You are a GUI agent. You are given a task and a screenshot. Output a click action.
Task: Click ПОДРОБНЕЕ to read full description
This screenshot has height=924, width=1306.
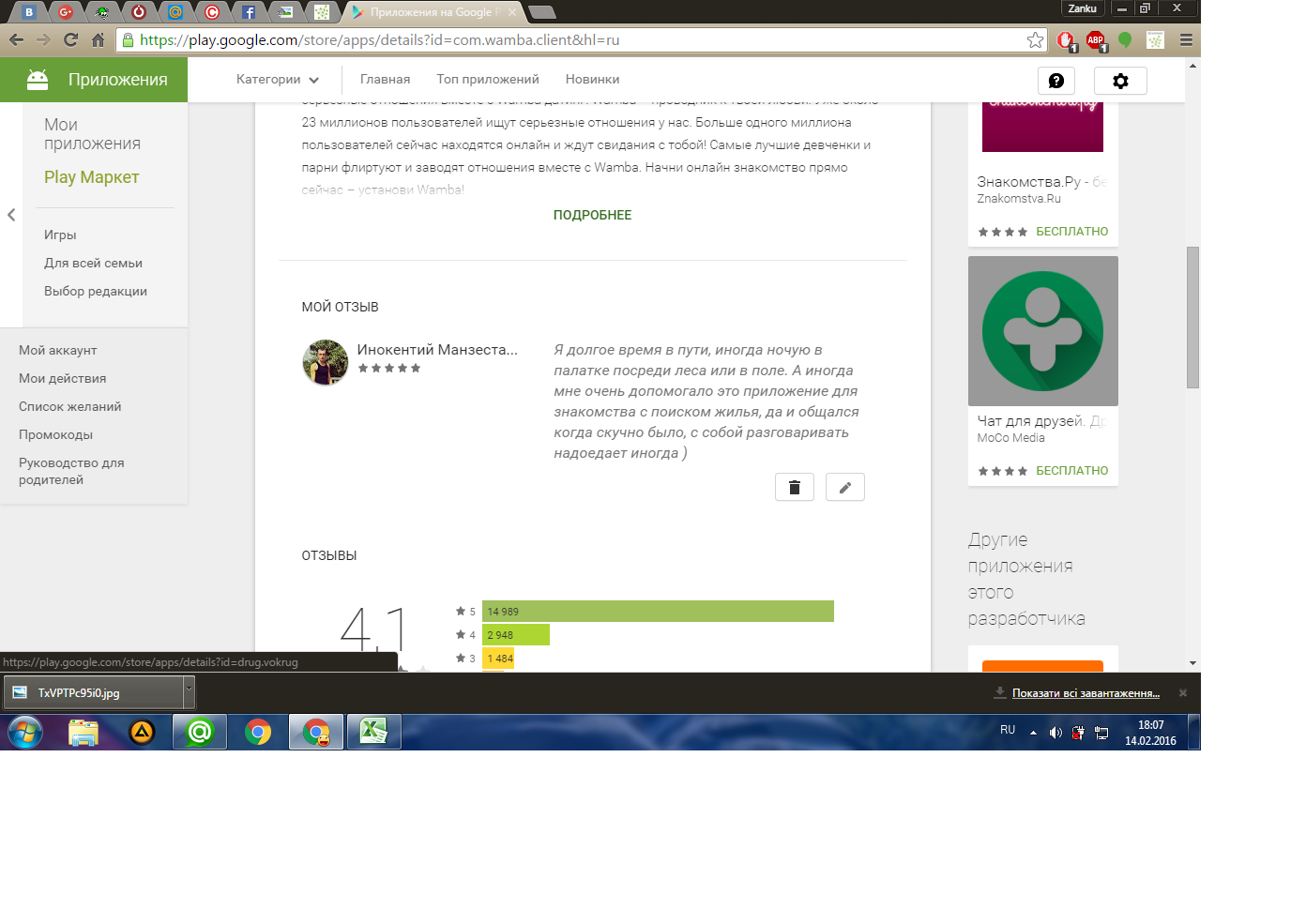coord(592,215)
